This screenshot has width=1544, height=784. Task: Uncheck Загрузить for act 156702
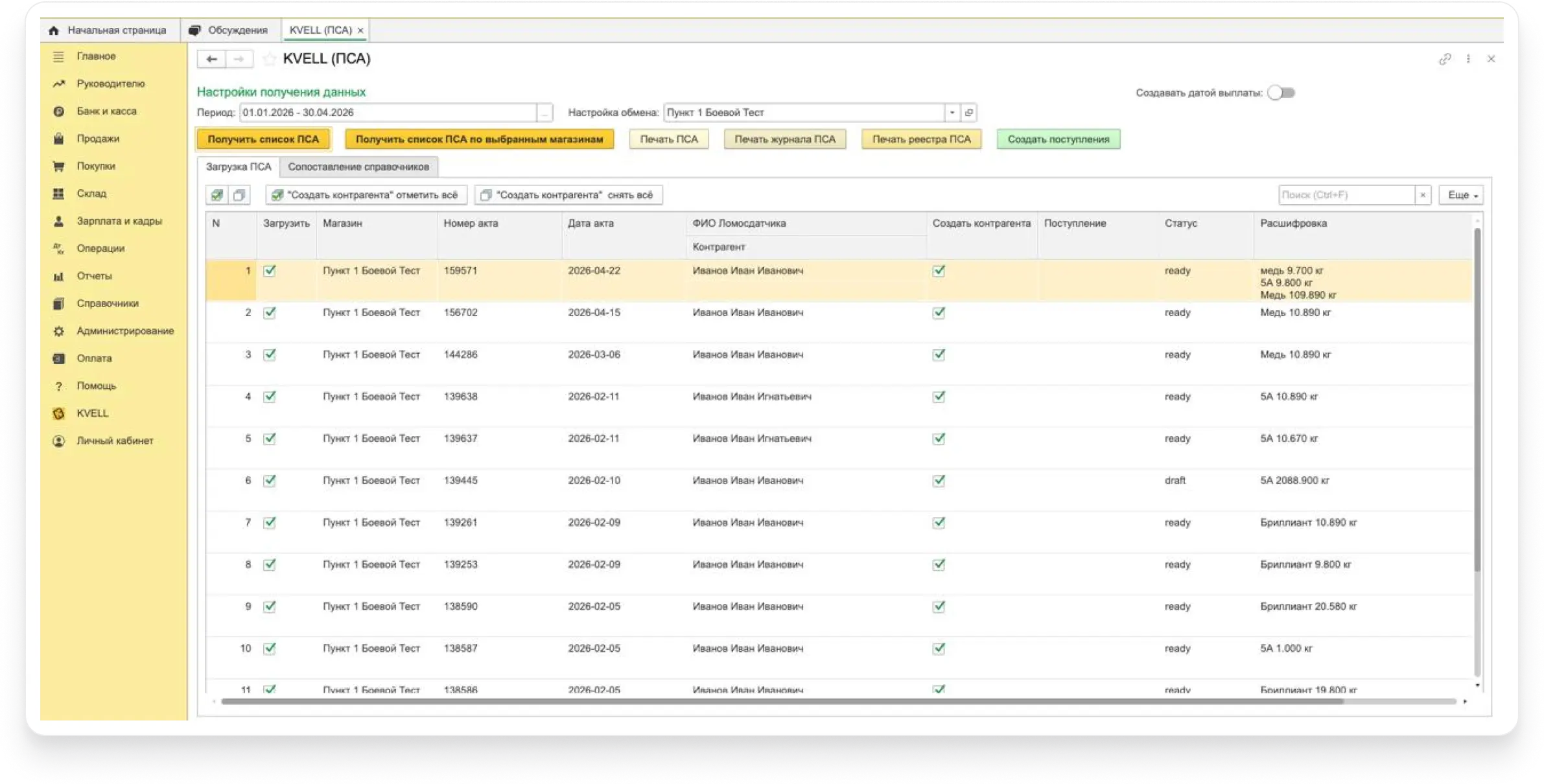coord(270,313)
